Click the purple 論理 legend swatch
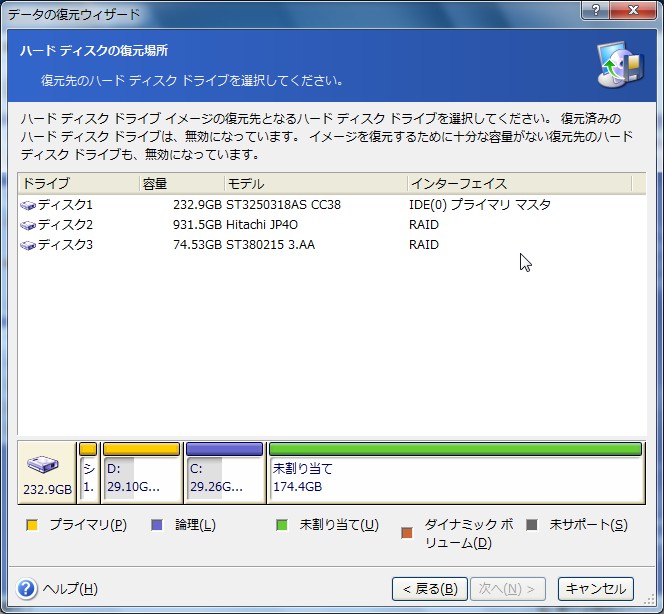 click(157, 525)
